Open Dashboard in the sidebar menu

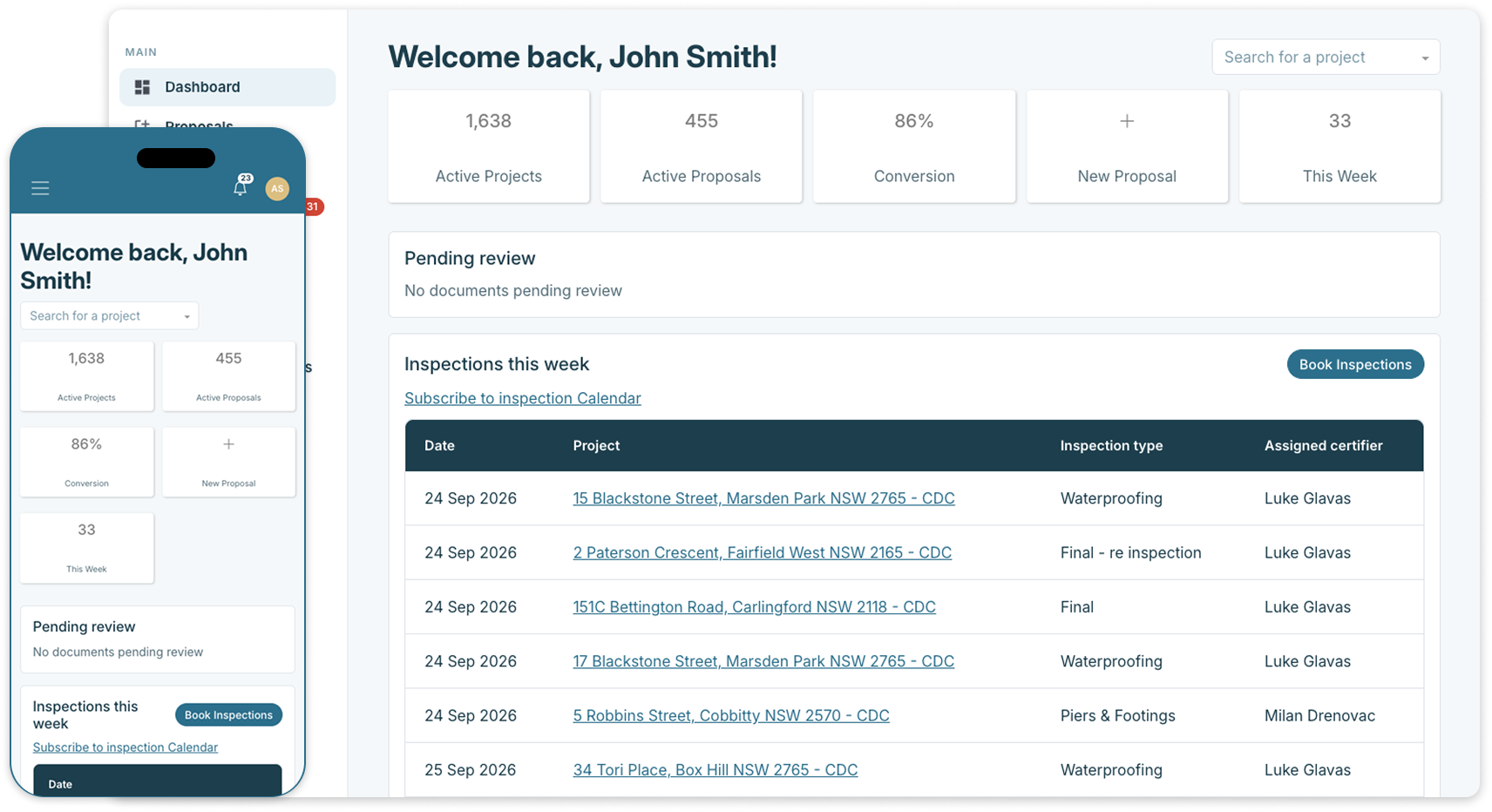pyautogui.click(x=227, y=87)
